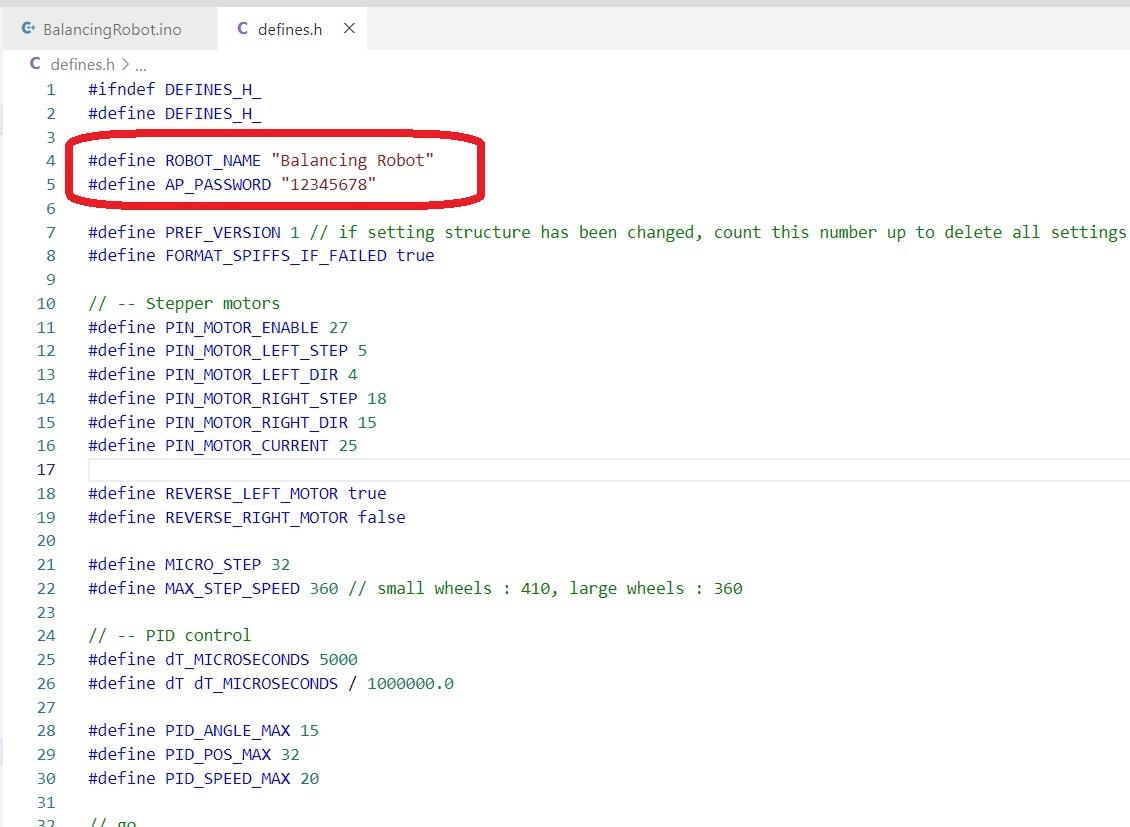Click MAX_STEP_SPEED on line 22
This screenshot has width=1130, height=827.
tap(232, 588)
